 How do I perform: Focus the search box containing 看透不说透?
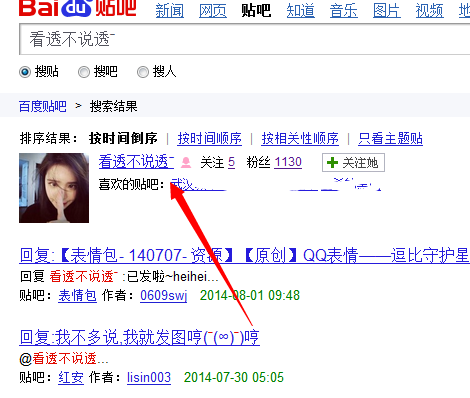(244, 39)
